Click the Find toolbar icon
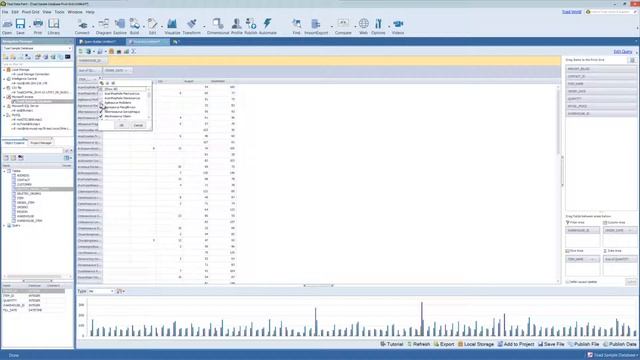This screenshot has height=360, width=640. pyautogui.click(x=296, y=27)
